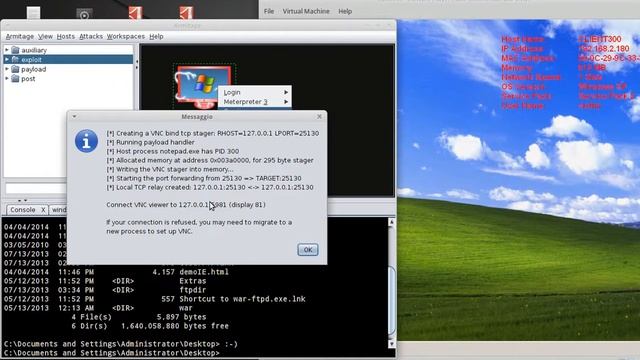The height and width of the screenshot is (360, 640).
Task: Click the ftpdir directory entry
Action: [x=193, y=290]
